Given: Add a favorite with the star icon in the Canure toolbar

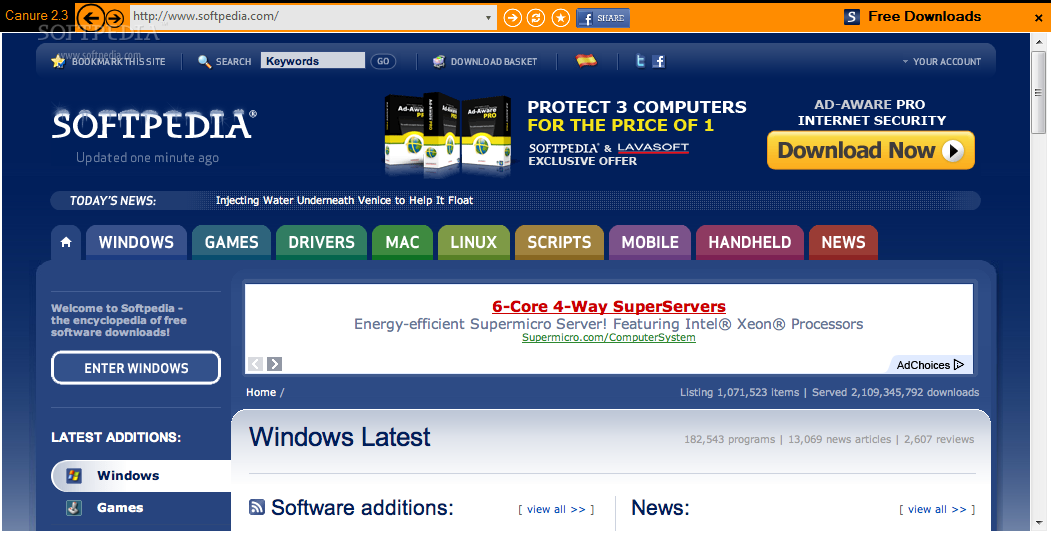Looking at the screenshot, I should point(561,17).
